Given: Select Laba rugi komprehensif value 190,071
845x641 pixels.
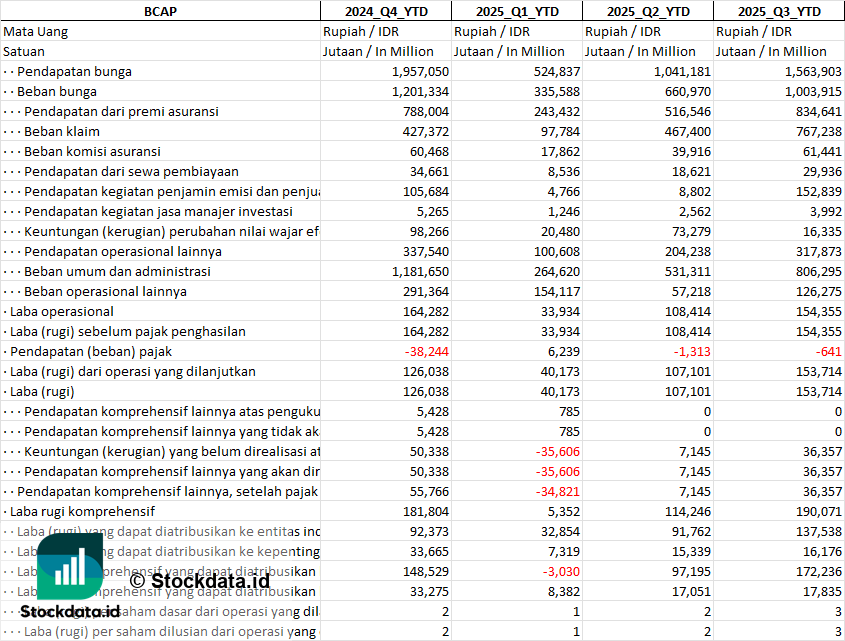Looking at the screenshot, I should coord(818,512).
